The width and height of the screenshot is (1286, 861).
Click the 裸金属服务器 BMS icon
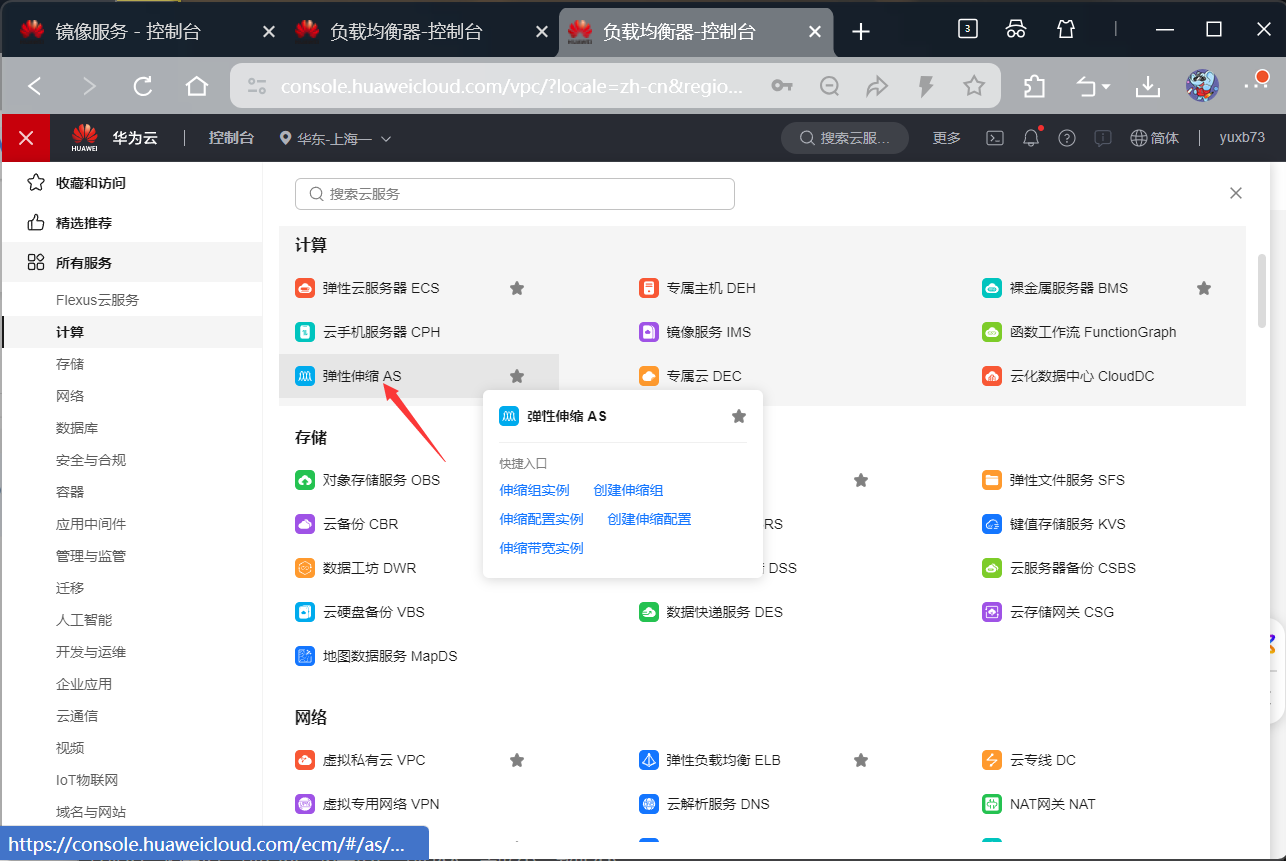pyautogui.click(x=992, y=288)
